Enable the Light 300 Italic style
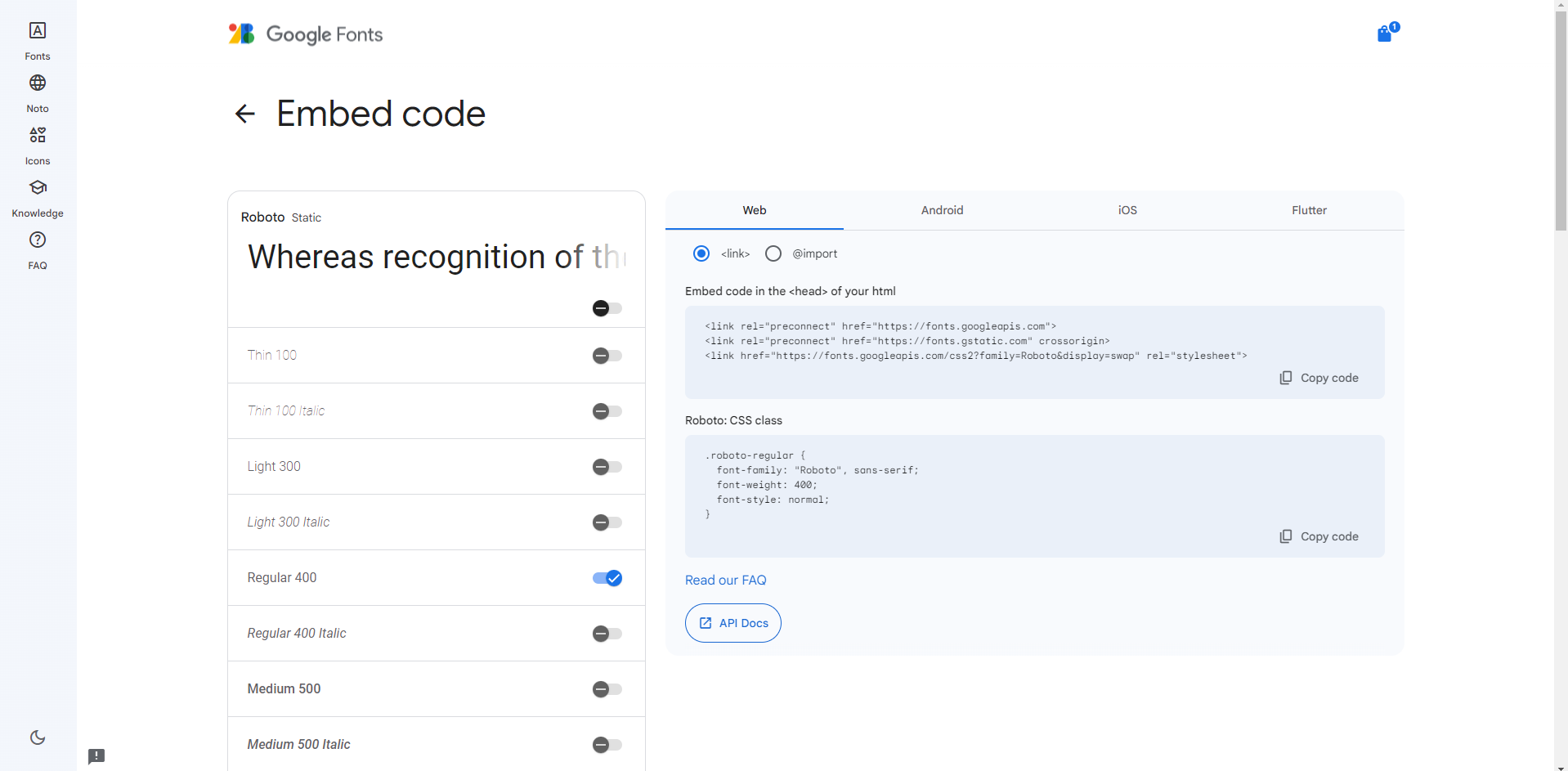Image resolution: width=1568 pixels, height=771 pixels. tap(607, 522)
